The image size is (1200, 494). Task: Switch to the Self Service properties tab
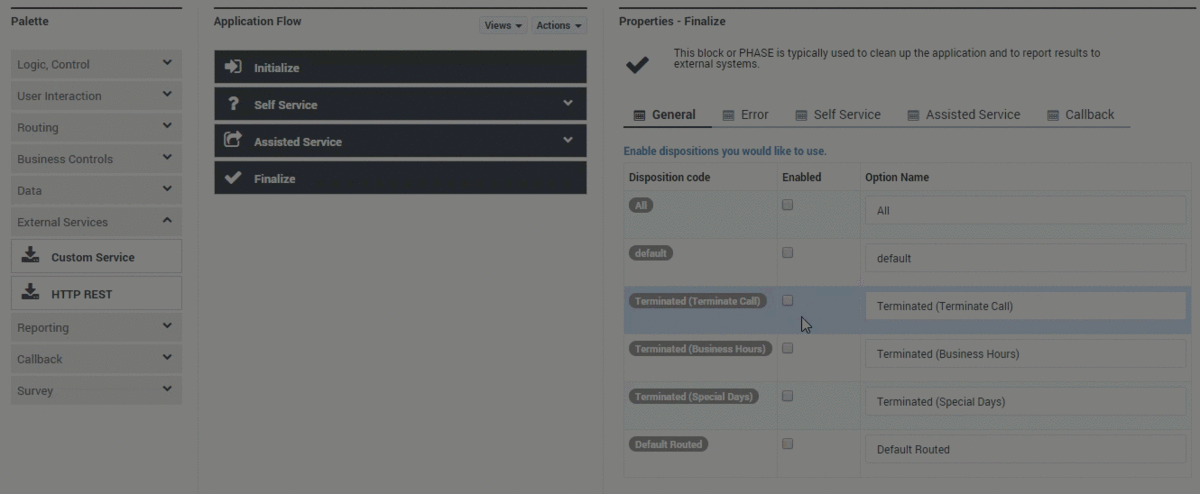coord(838,115)
